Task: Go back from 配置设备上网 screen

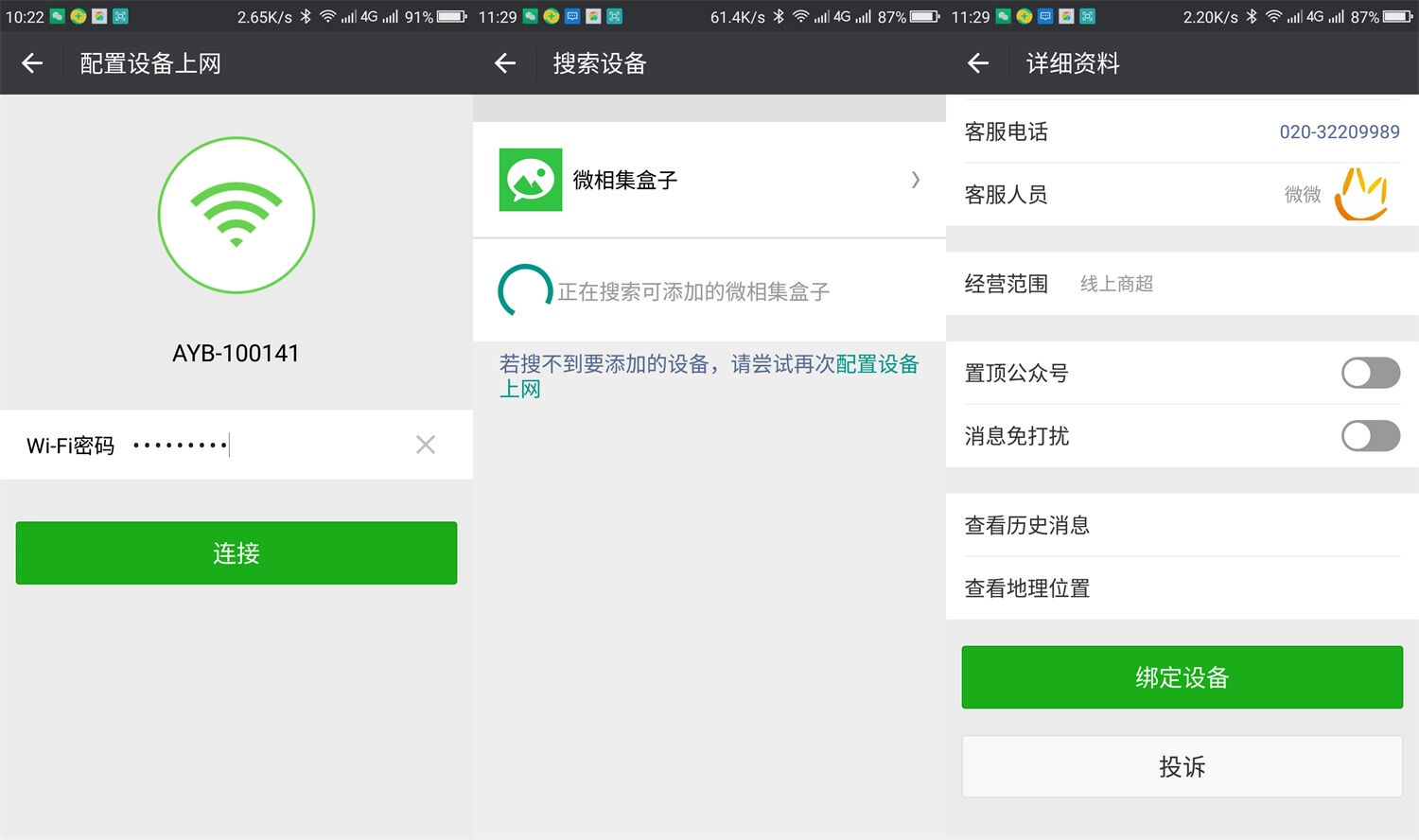Action: (x=32, y=63)
